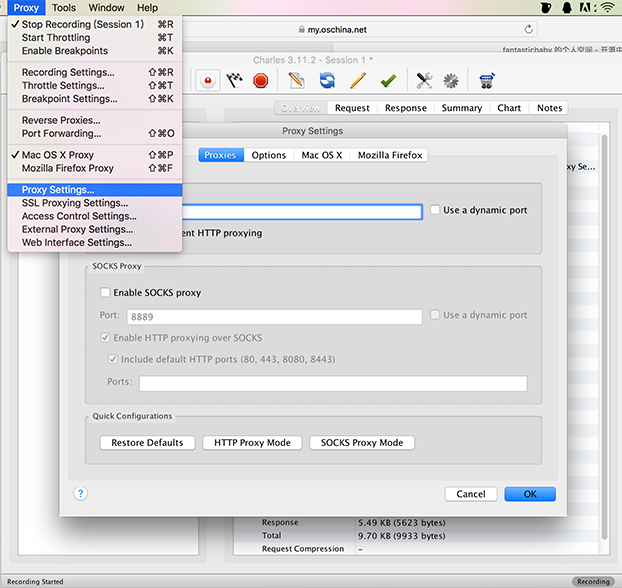The height and width of the screenshot is (588, 622).
Task: Open Breakpoint Settings... from menu
Action: click(x=94, y=98)
